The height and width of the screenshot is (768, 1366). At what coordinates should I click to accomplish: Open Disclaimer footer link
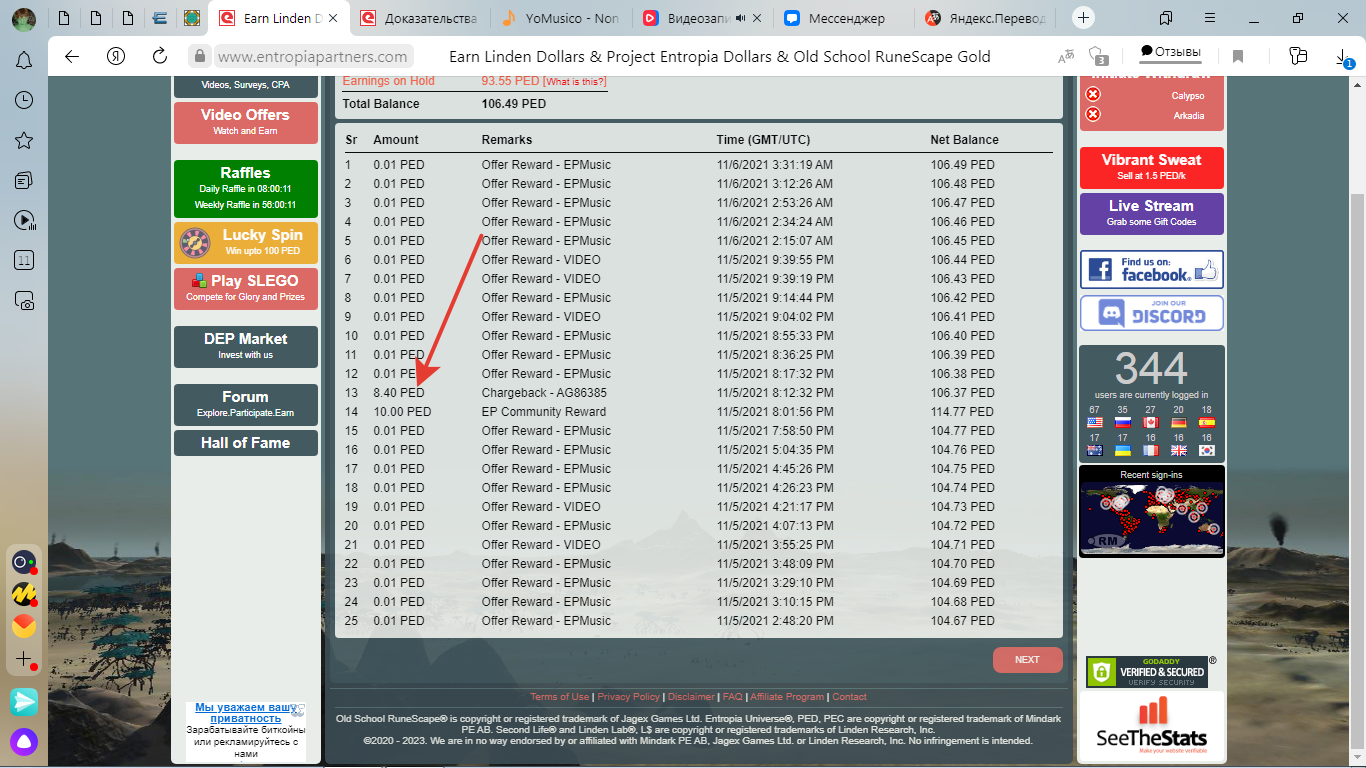click(x=691, y=697)
